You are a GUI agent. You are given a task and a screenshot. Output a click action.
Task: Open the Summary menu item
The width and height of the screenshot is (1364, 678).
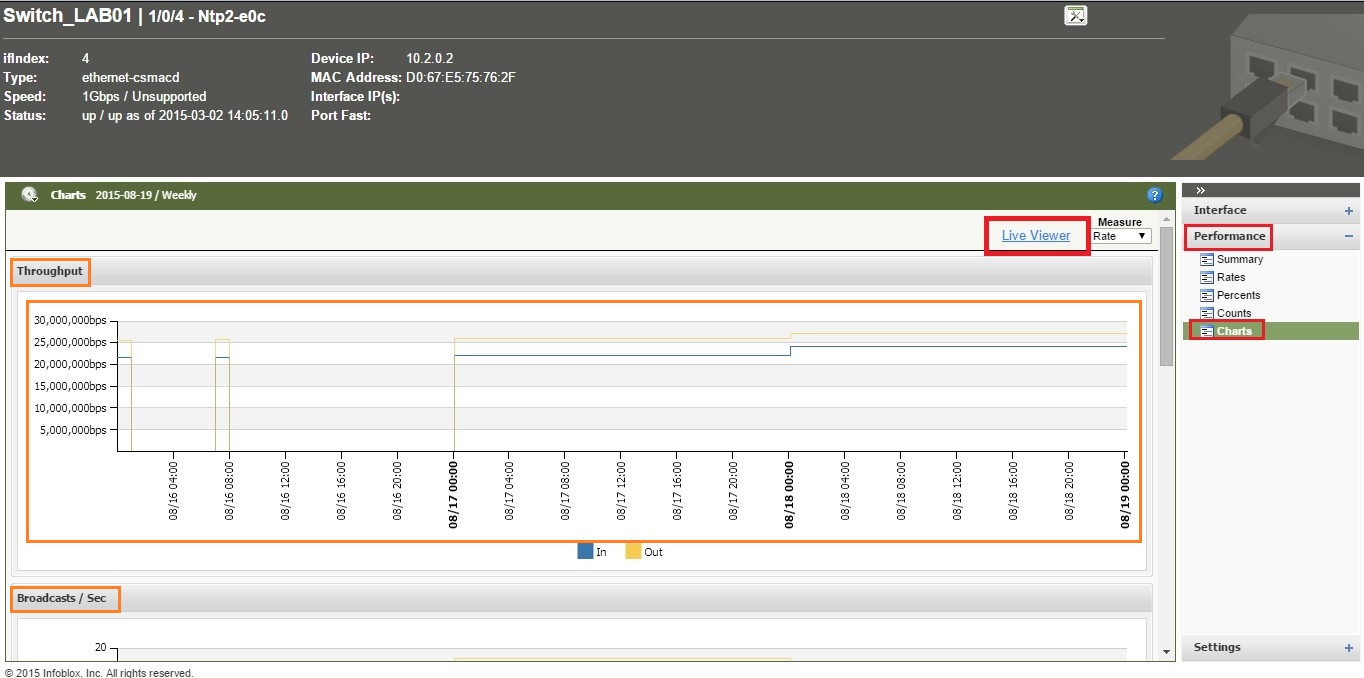point(1239,260)
